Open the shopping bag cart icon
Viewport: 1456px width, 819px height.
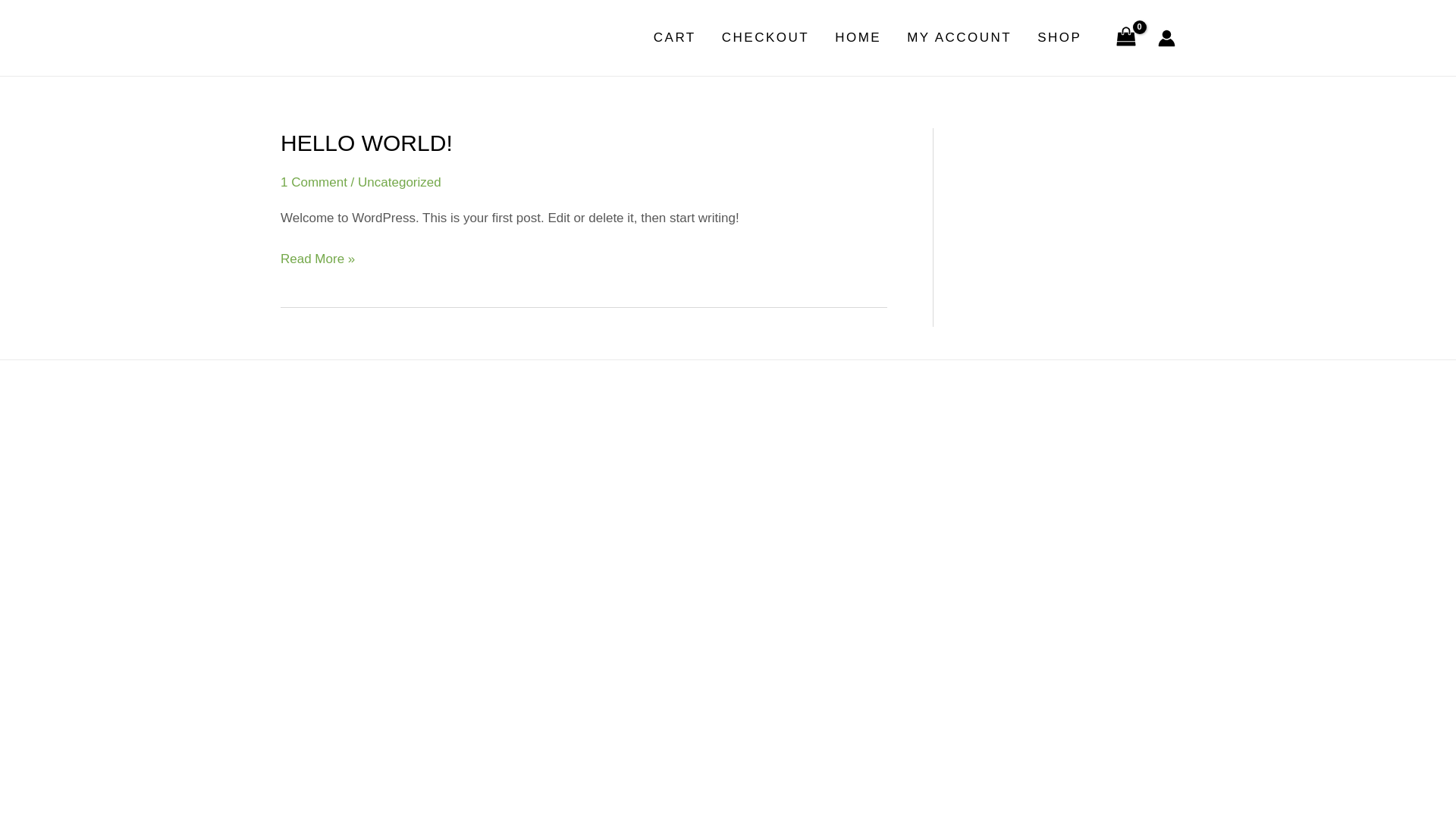(1125, 38)
